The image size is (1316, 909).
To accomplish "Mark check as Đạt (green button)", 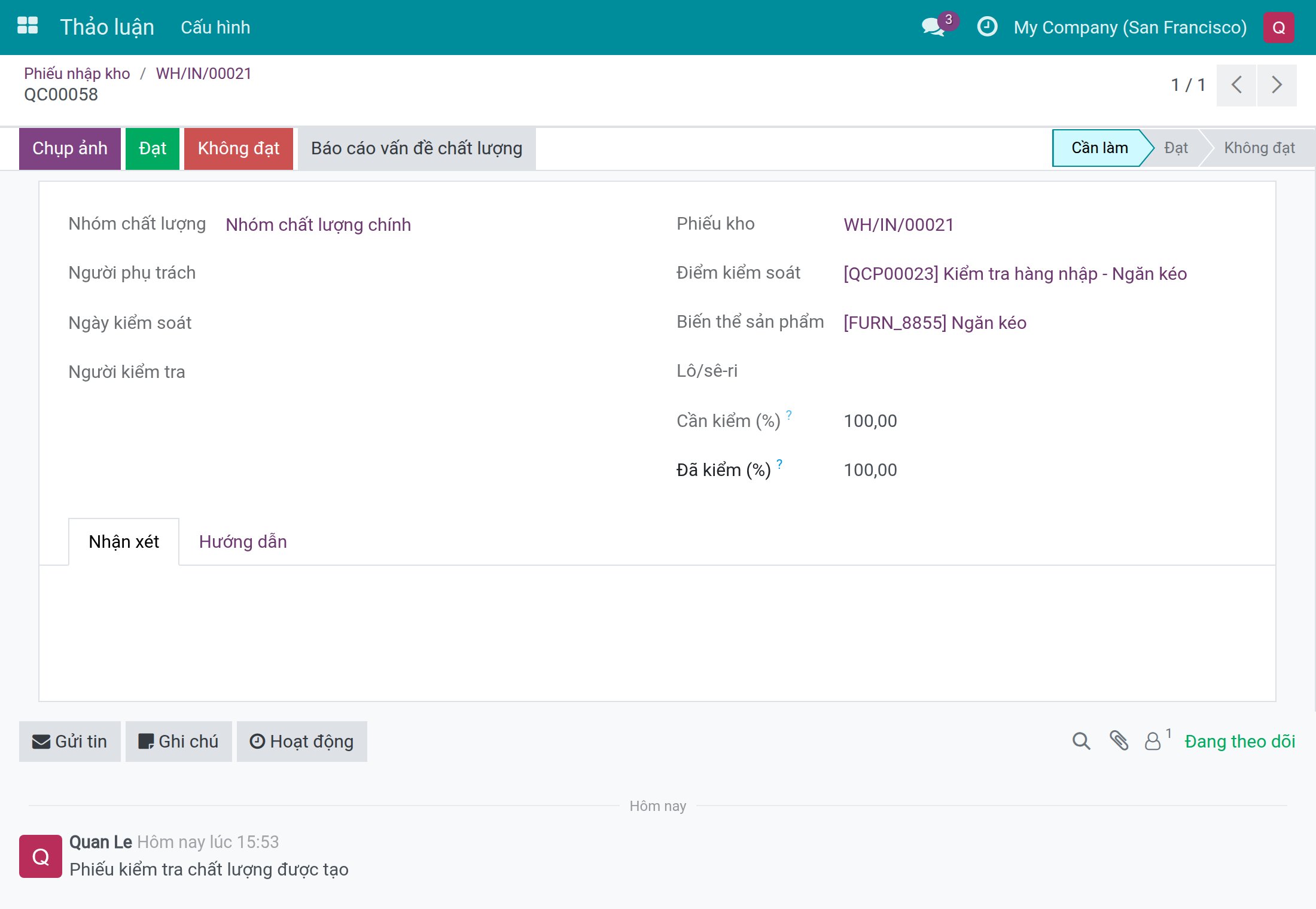I will coord(153,148).
